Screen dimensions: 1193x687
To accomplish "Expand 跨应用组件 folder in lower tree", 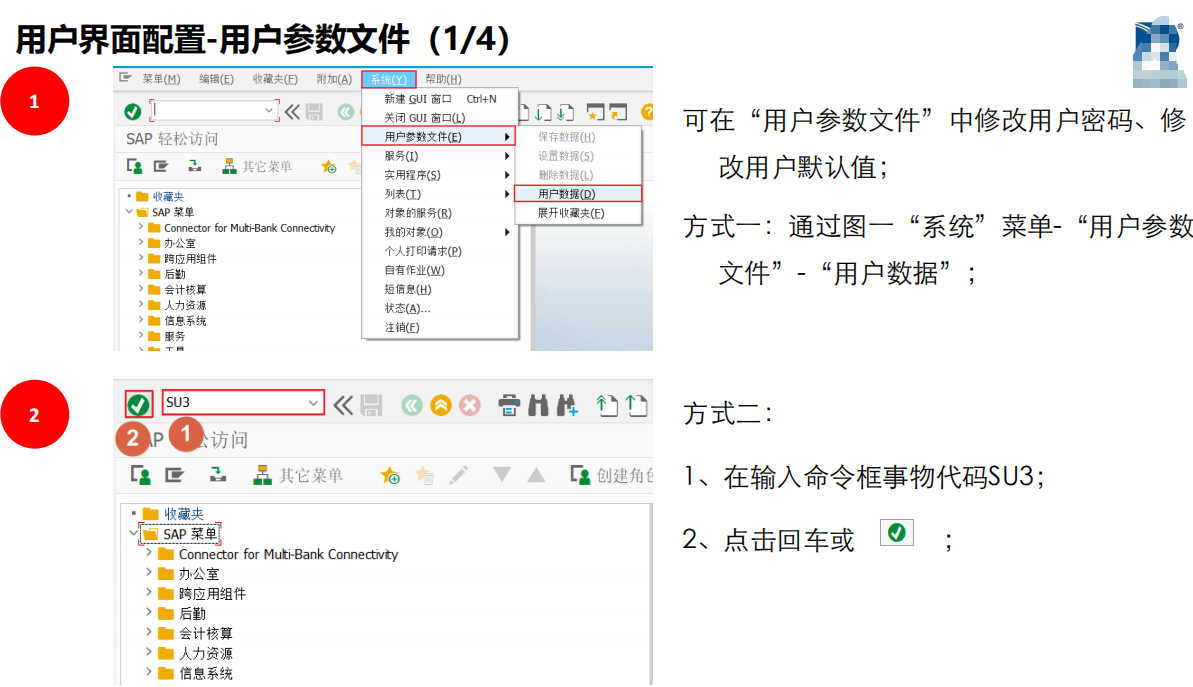I will point(148,593).
